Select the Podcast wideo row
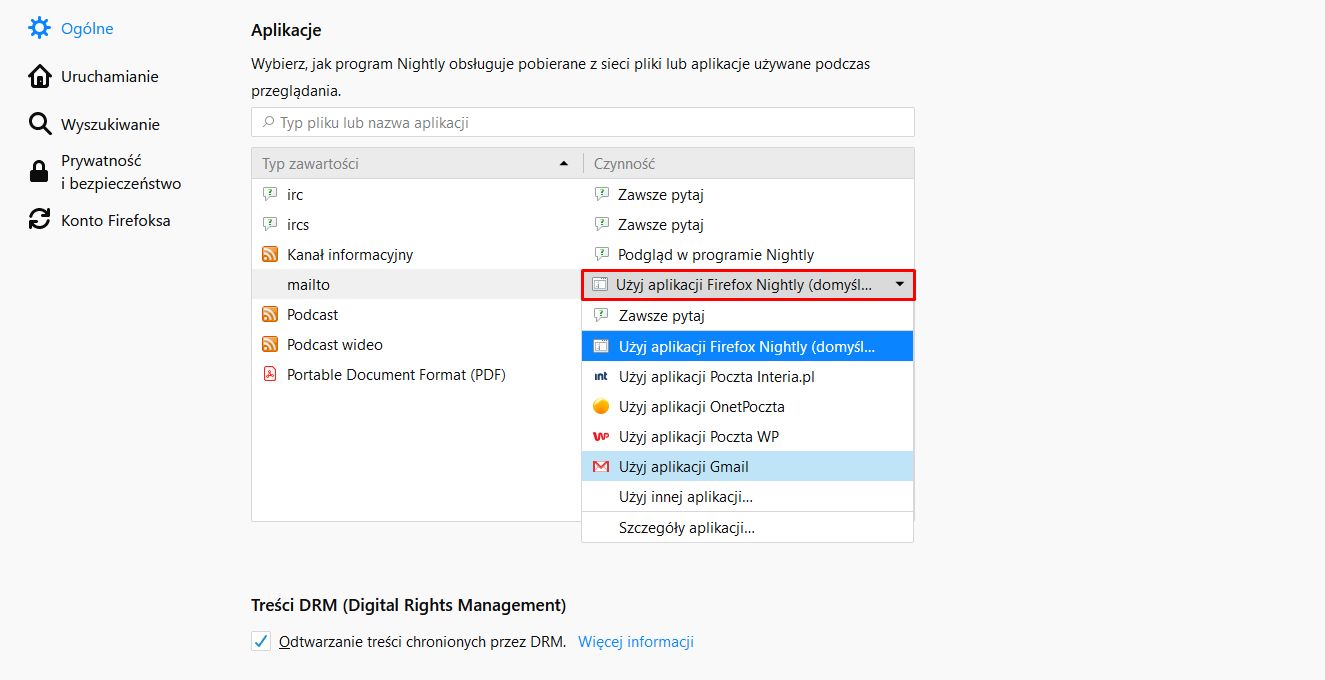This screenshot has height=680, width=1325. click(334, 345)
